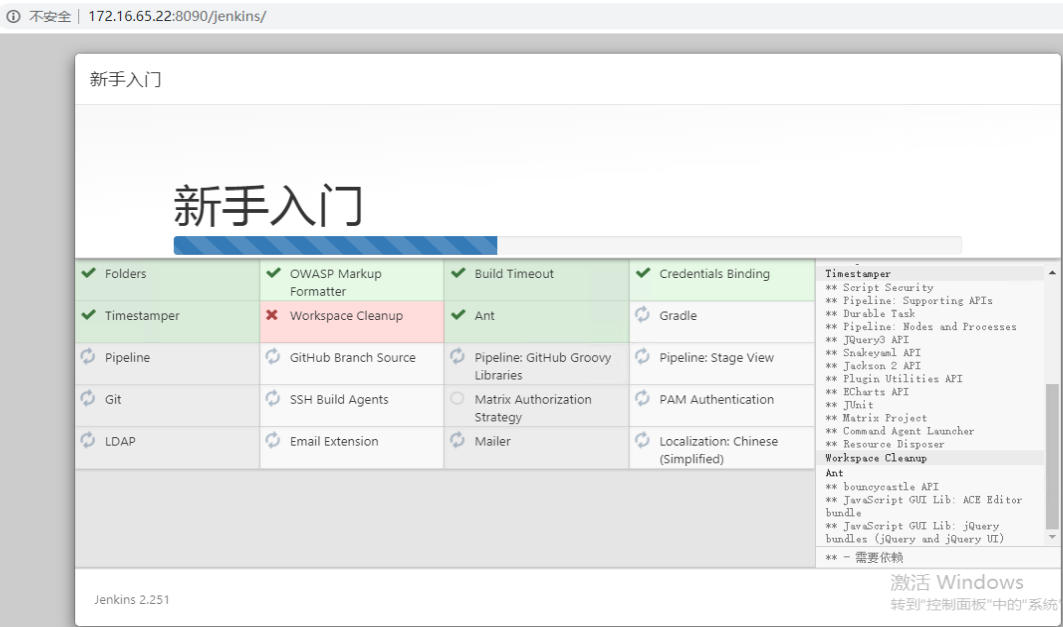Viewport: 1063px width, 627px height.
Task: Click the OWASP Markup Formatter plugin name
Action: click(336, 283)
